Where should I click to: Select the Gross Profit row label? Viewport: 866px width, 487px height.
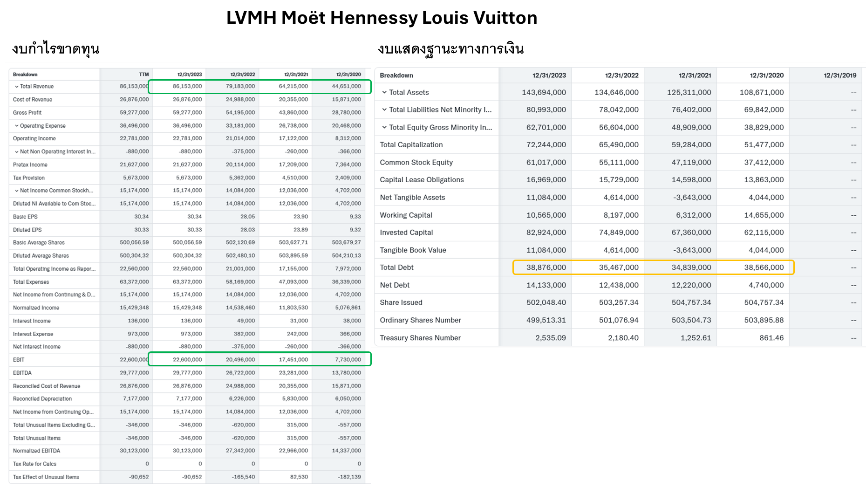pyautogui.click(x=27, y=113)
